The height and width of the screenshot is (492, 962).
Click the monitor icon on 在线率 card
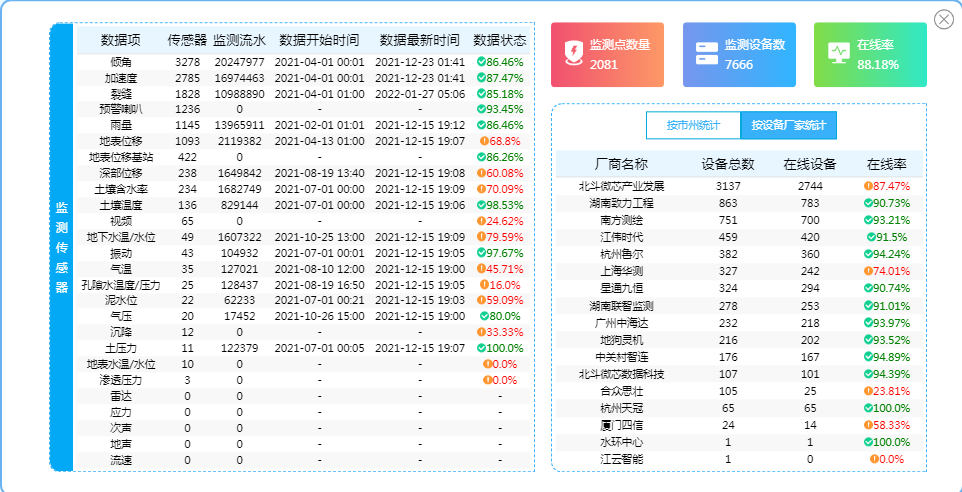(839, 54)
